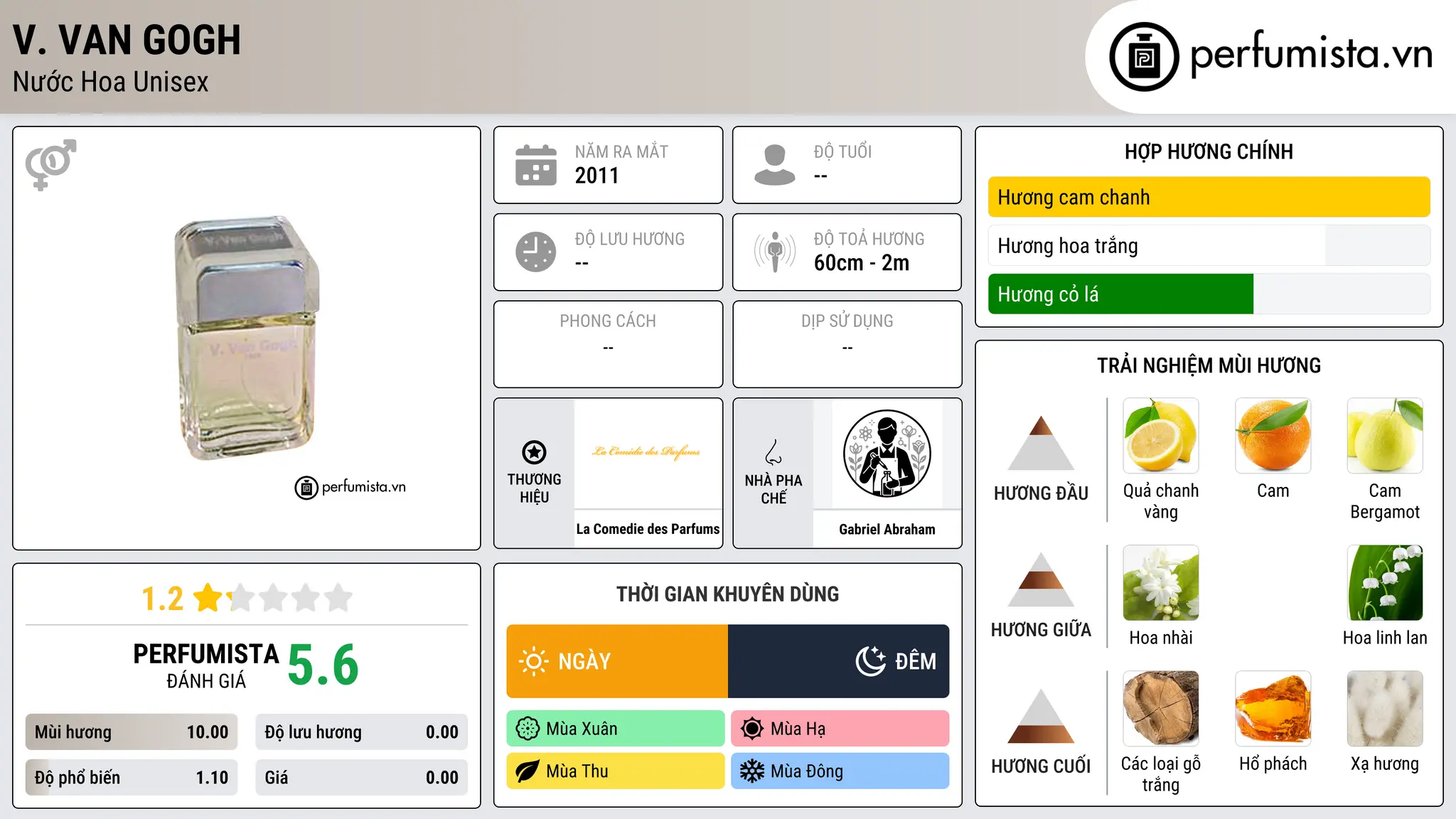Click the Trải nghiệm mùi hương heading
Image resolution: width=1456 pixels, height=819 pixels.
click(x=1209, y=365)
